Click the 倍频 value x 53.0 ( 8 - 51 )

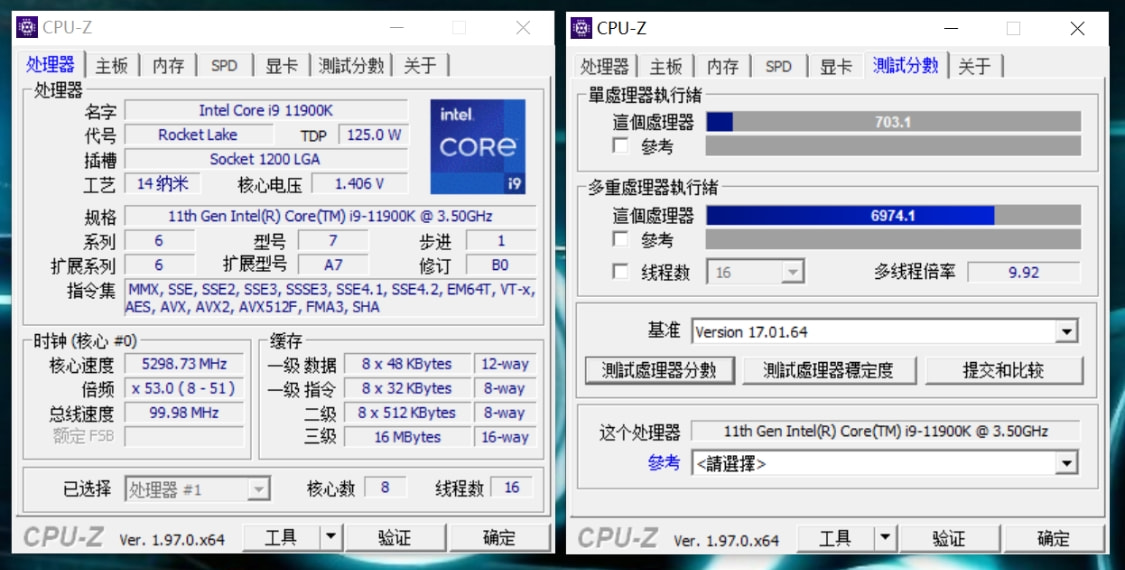click(x=184, y=388)
